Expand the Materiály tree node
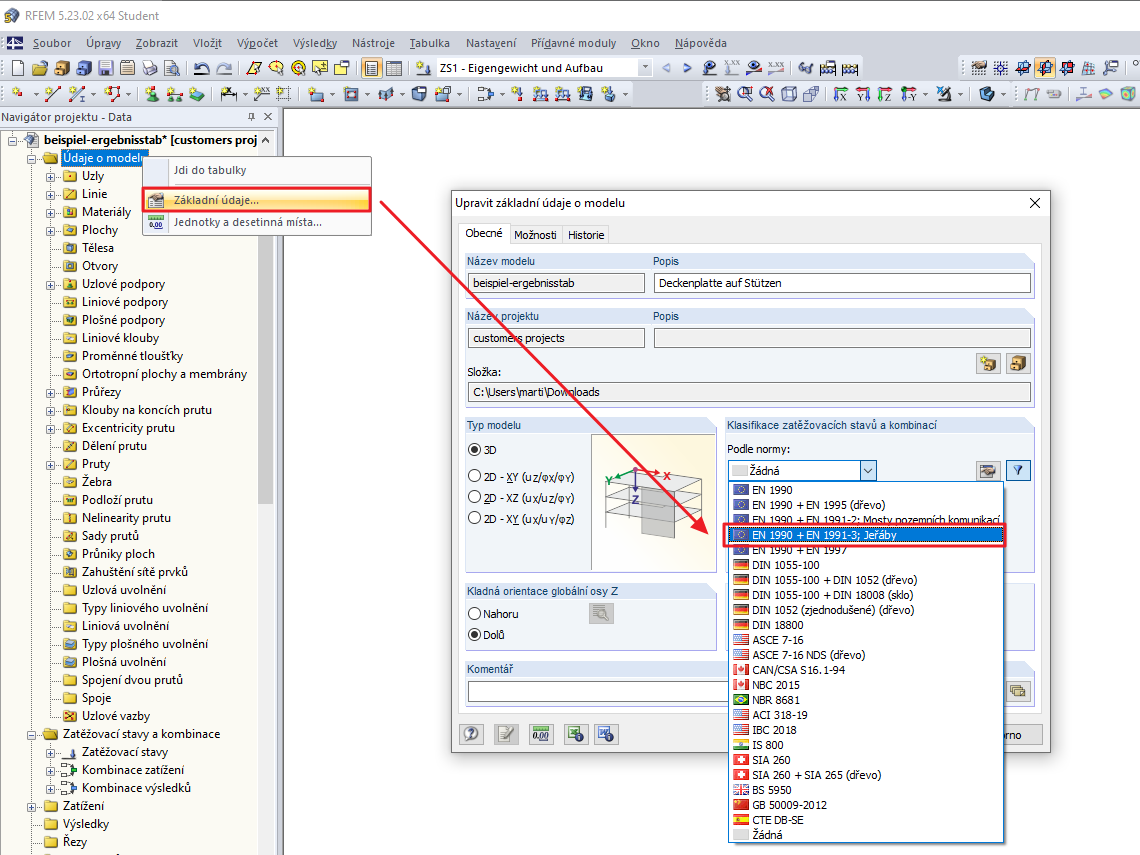Image resolution: width=1140 pixels, height=855 pixels. click(50, 212)
